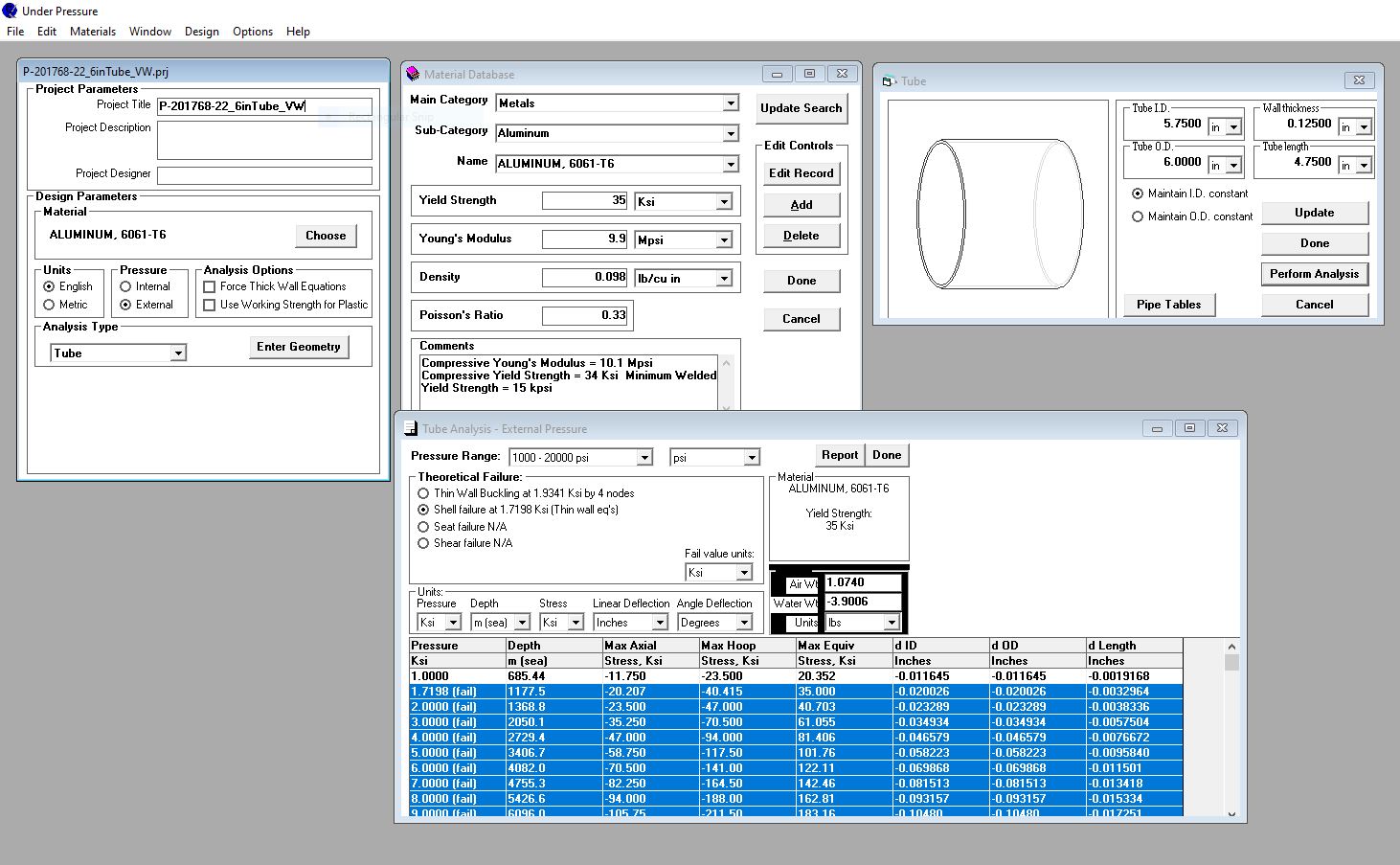The width and height of the screenshot is (1400, 865).
Task: Close the Tube Analysis window
Action: (x=1222, y=428)
